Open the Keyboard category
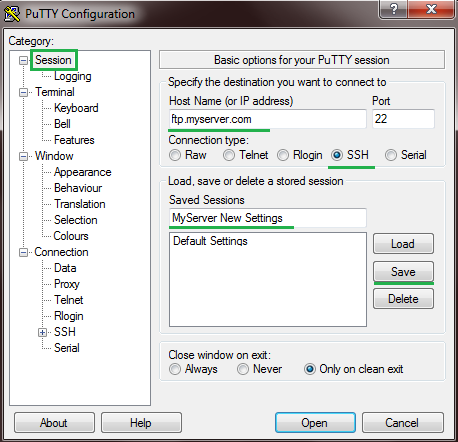 point(76,108)
